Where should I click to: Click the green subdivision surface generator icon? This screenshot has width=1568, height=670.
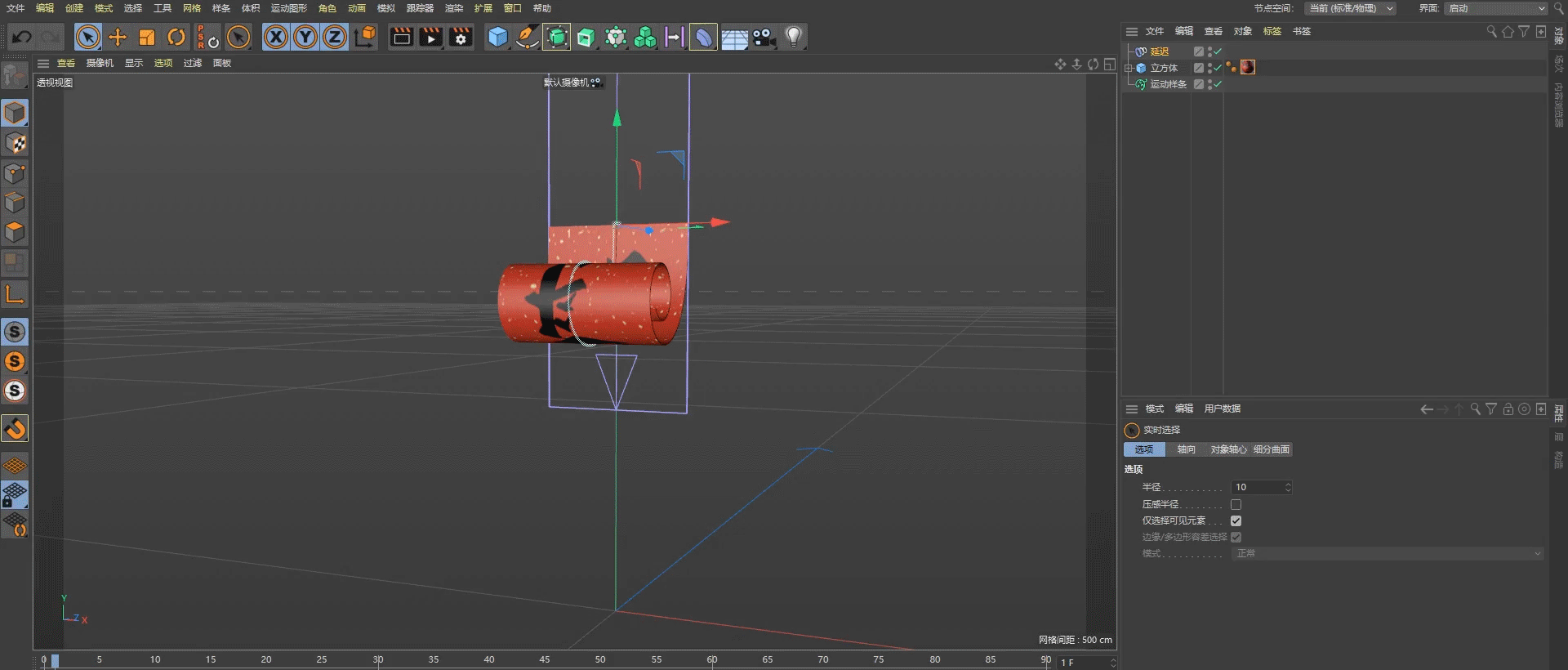click(x=557, y=37)
